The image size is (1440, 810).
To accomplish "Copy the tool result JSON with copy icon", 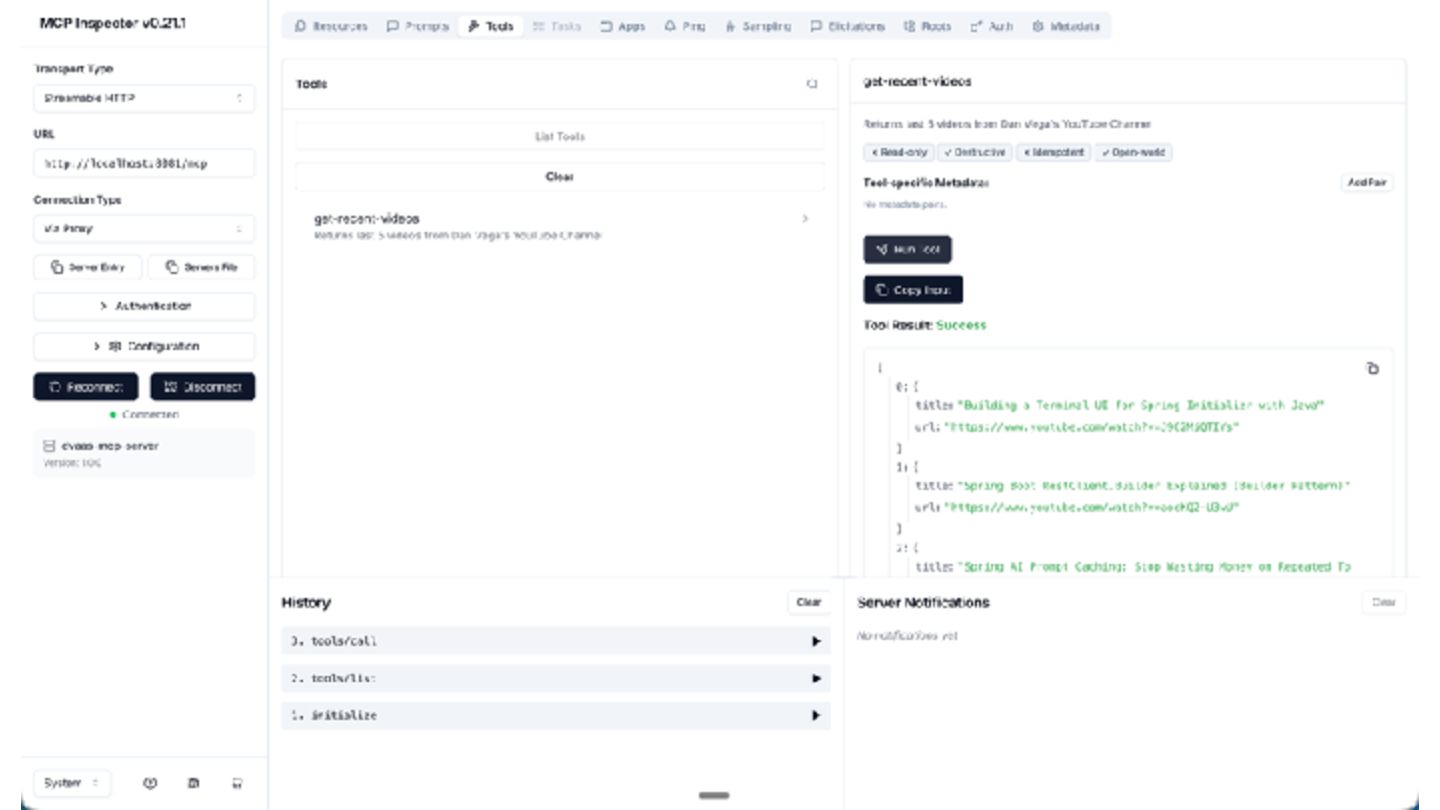I will click(1372, 369).
